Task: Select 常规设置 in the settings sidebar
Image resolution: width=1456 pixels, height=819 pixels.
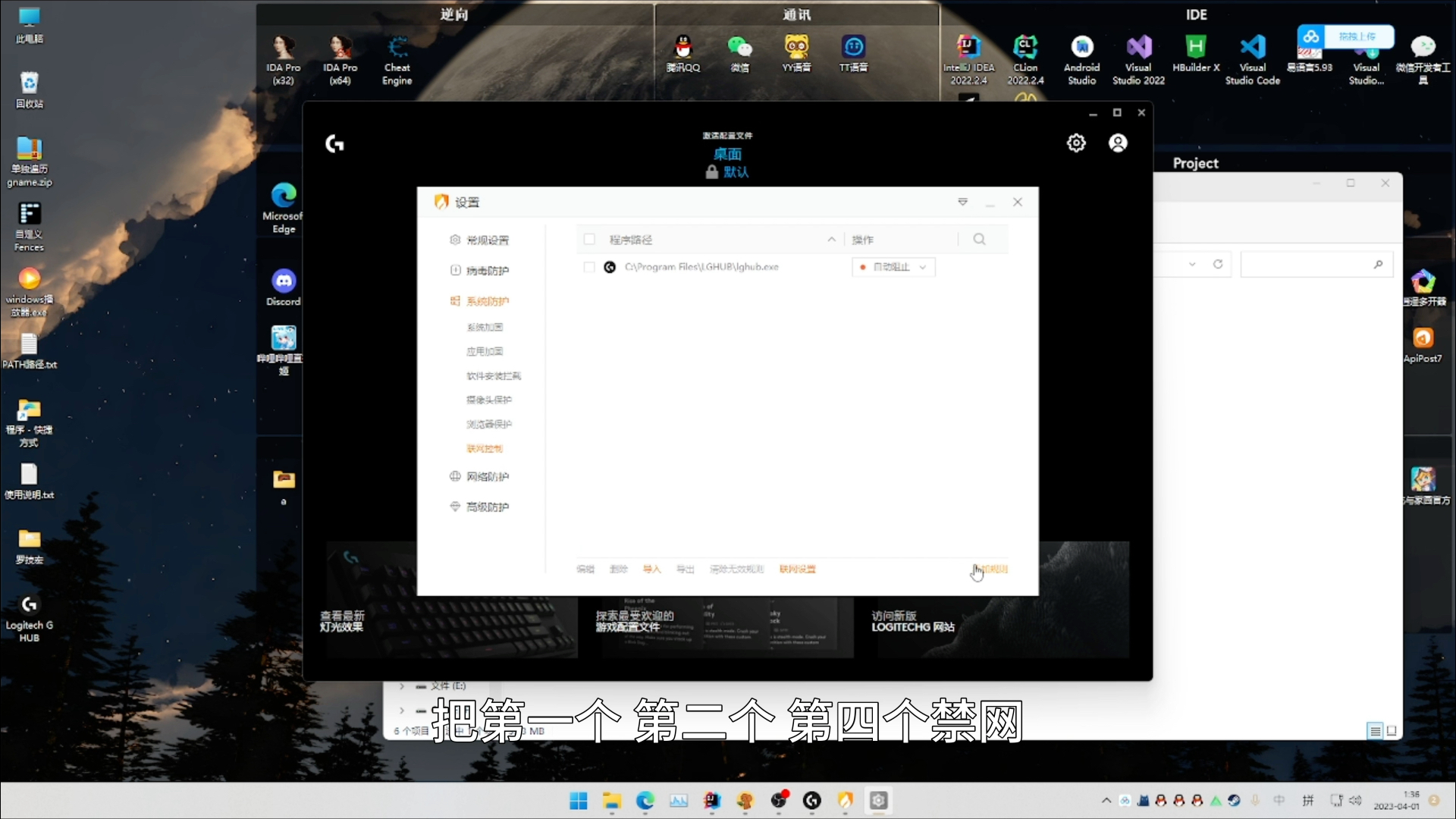Action: click(x=487, y=240)
